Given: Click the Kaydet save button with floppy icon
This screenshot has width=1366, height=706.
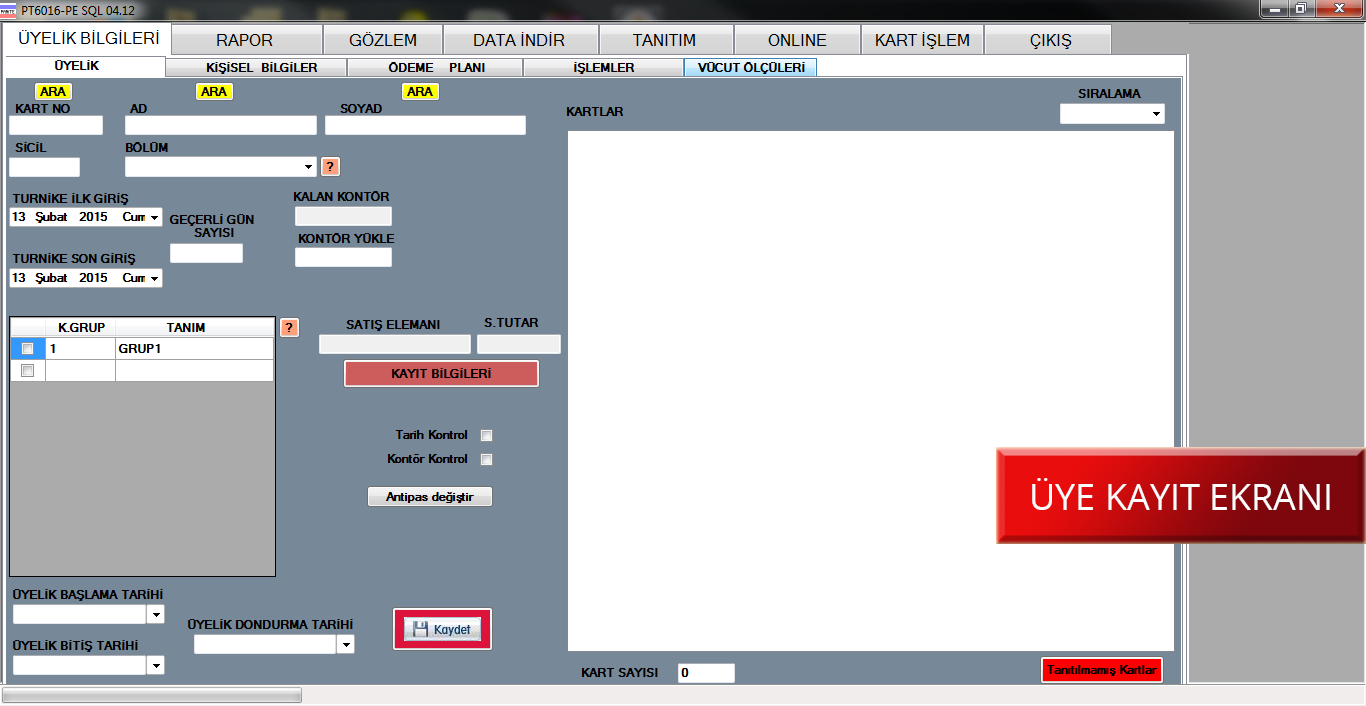Looking at the screenshot, I should 442,629.
